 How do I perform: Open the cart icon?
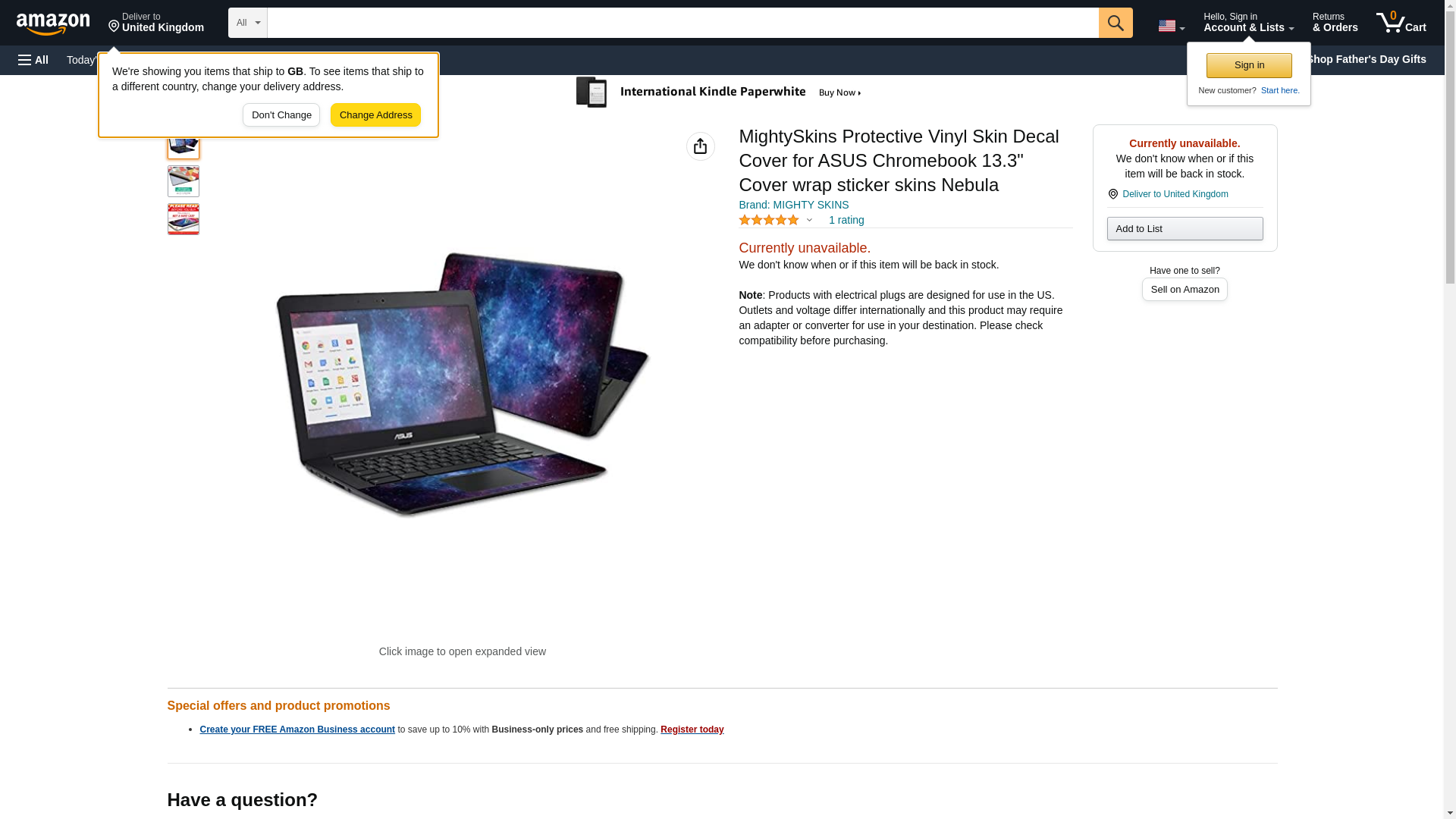tap(1401, 23)
